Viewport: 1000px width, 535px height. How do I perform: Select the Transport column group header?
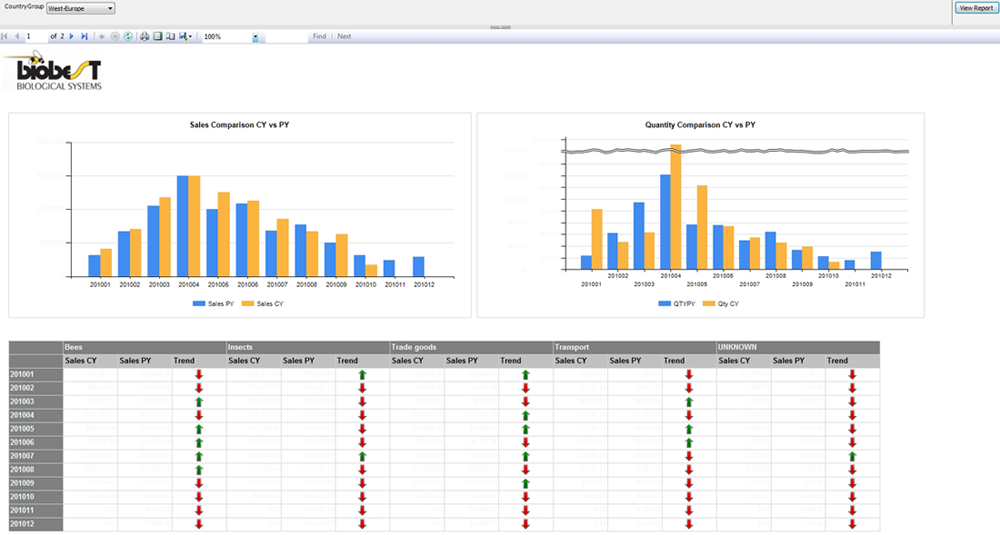click(635, 348)
